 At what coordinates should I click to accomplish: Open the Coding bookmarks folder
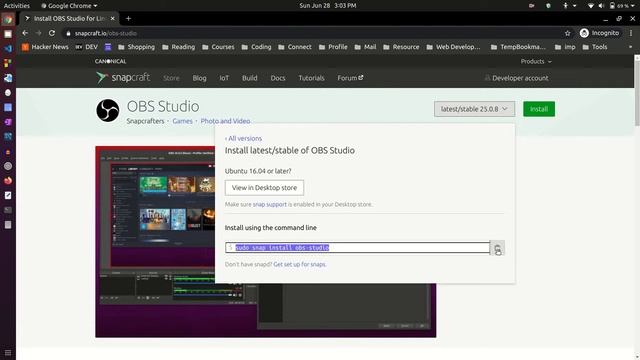click(256, 47)
